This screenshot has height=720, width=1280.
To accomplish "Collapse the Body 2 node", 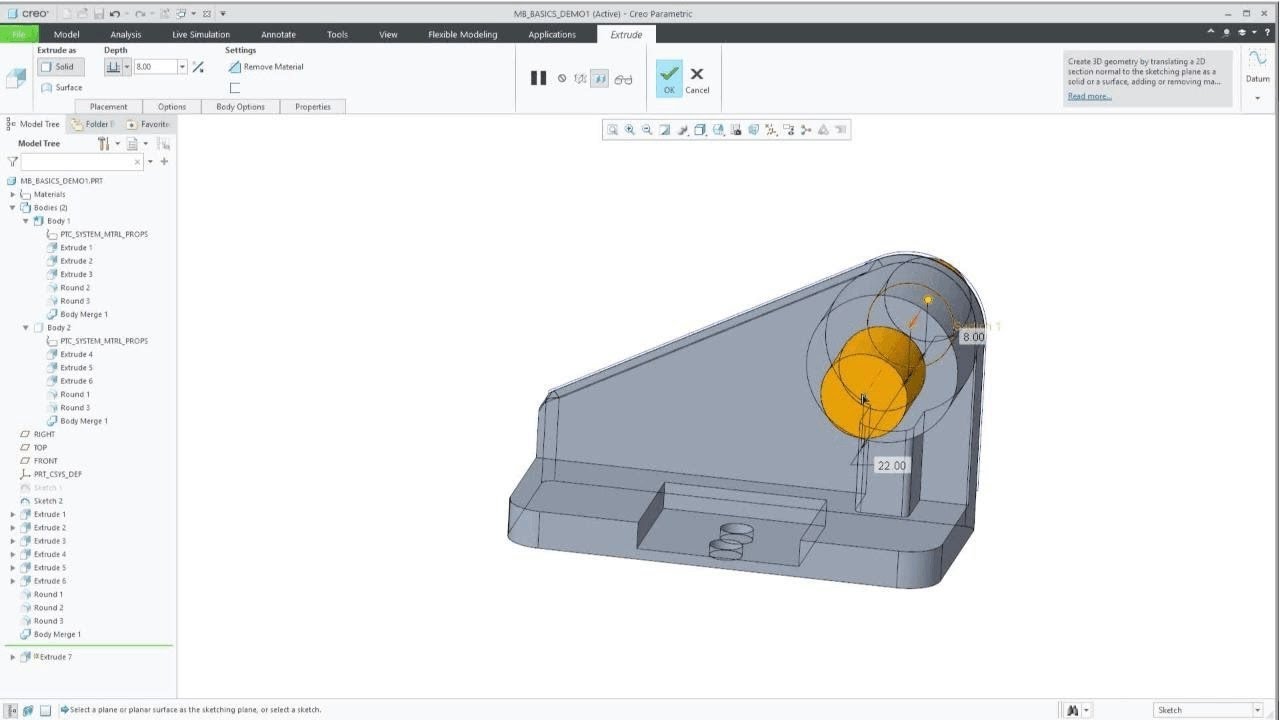I will 26,328.
